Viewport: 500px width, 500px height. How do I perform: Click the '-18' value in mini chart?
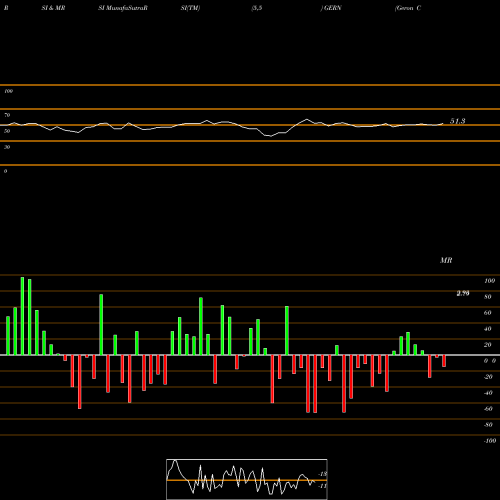(x=323, y=474)
